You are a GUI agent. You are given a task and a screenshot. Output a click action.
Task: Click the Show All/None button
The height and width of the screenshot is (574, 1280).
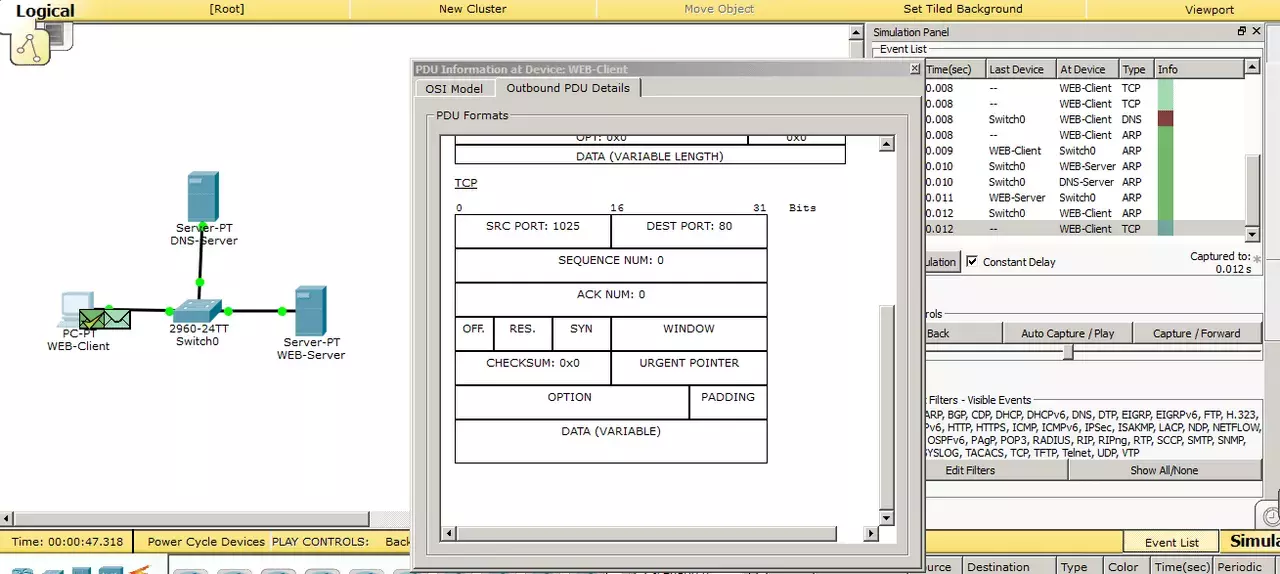click(x=1164, y=470)
